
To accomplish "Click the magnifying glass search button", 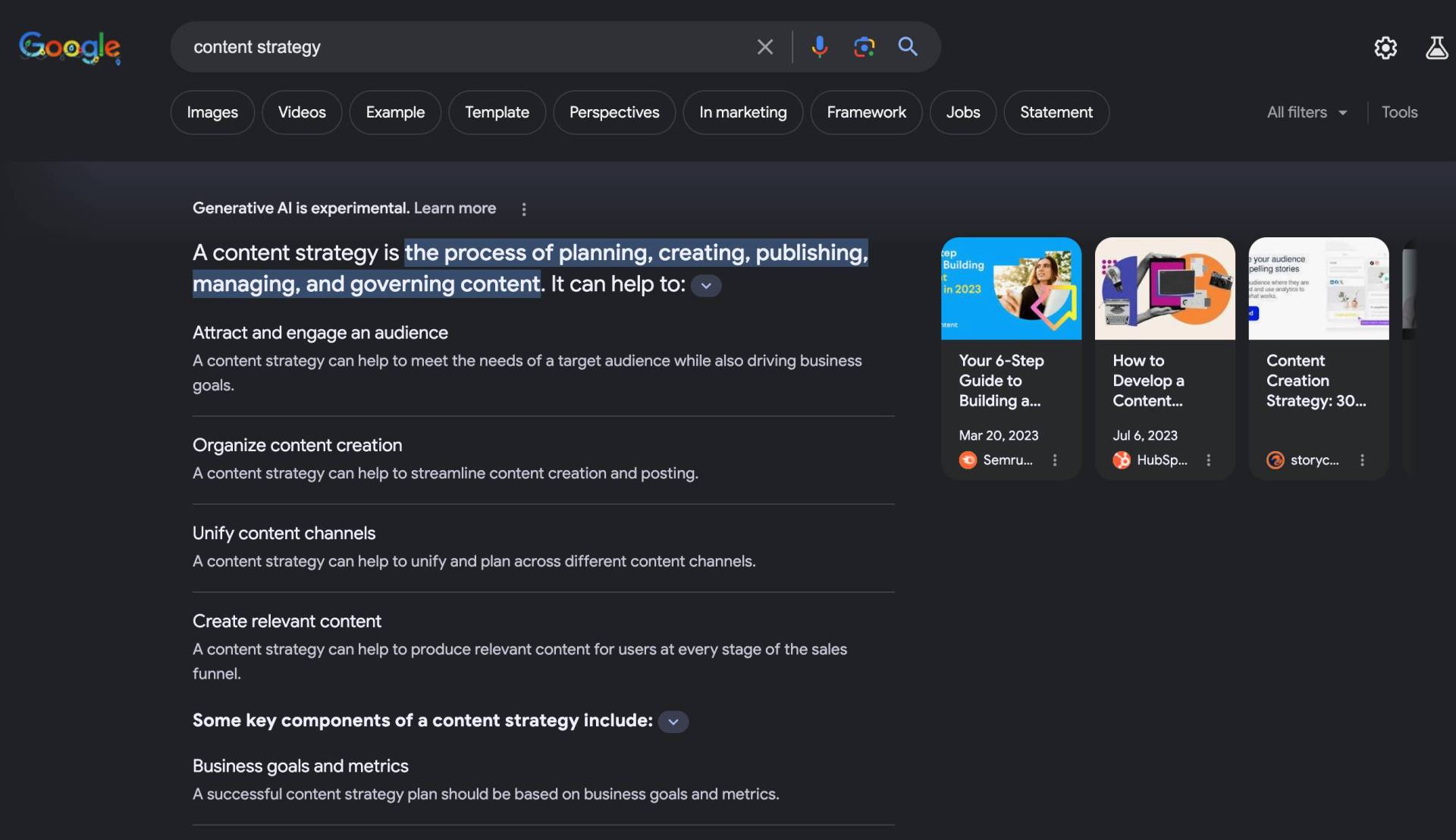I will point(908,47).
